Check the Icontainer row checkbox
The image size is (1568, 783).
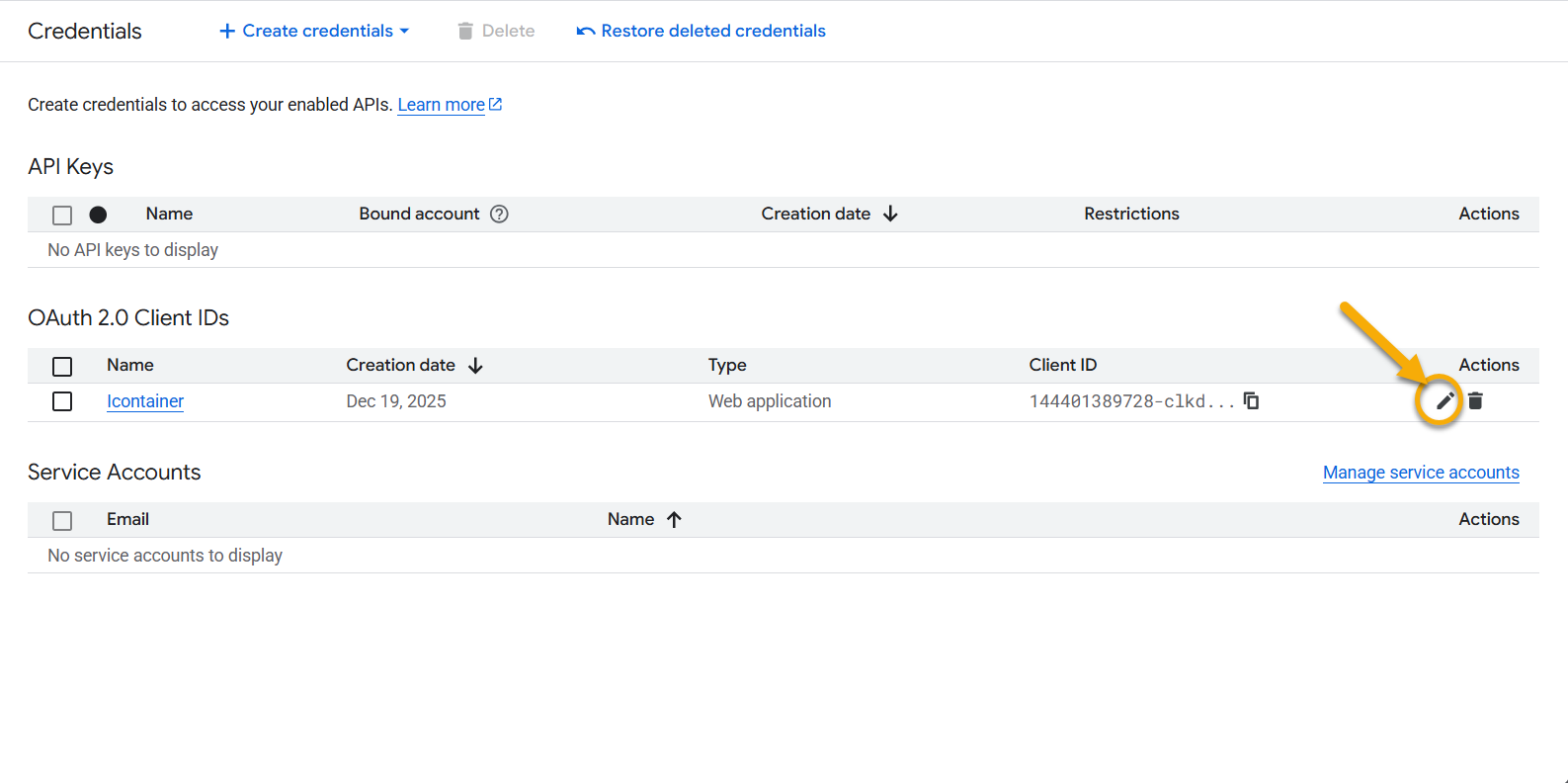tap(62, 401)
